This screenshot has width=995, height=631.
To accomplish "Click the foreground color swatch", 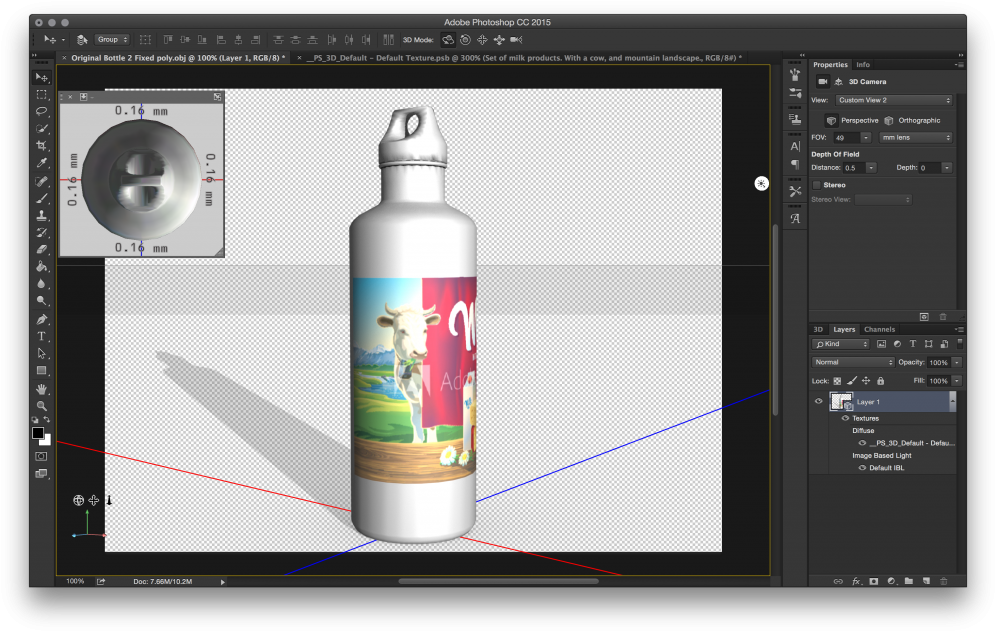I will click(x=40, y=434).
